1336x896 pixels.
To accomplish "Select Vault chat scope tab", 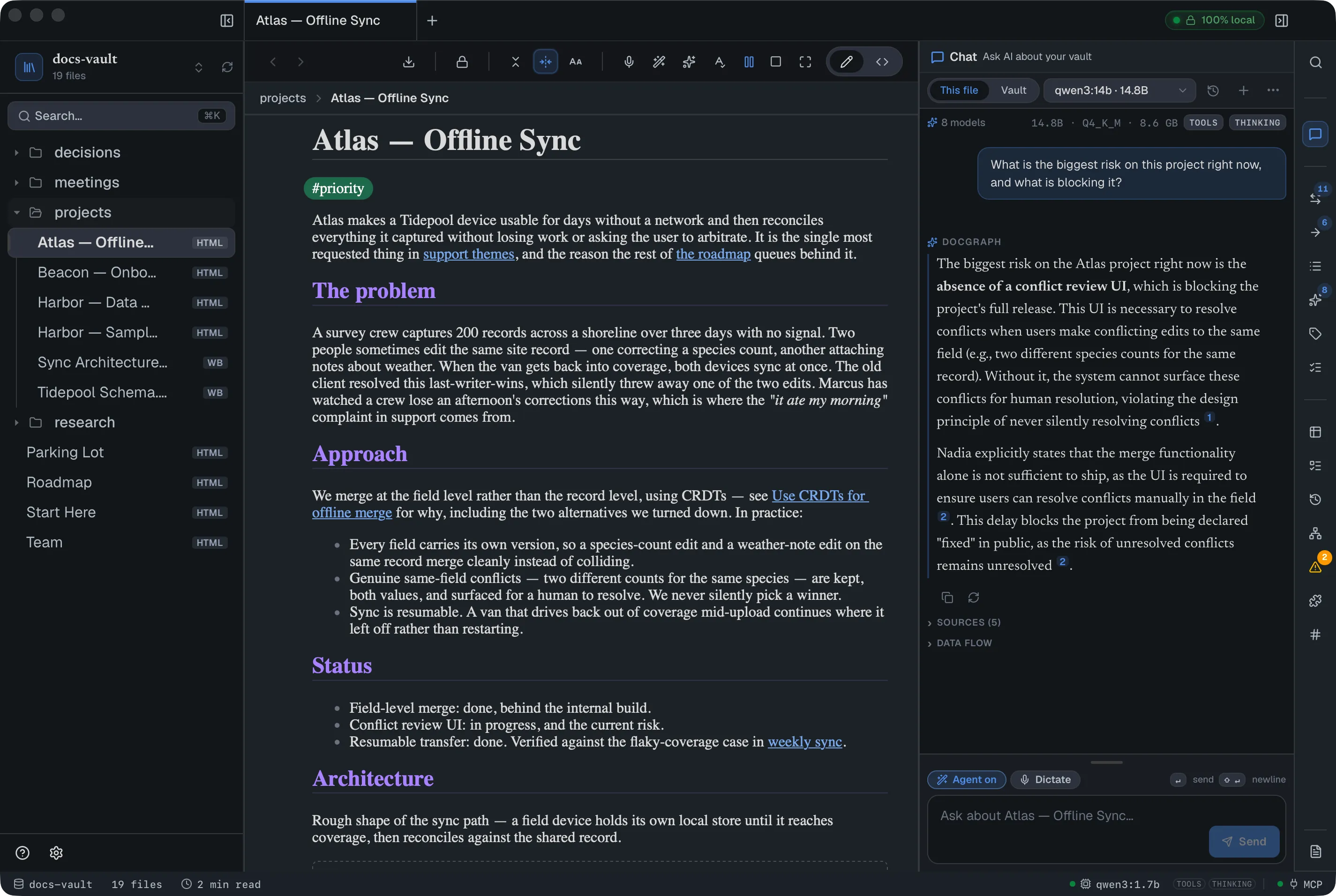I will pyautogui.click(x=1013, y=90).
